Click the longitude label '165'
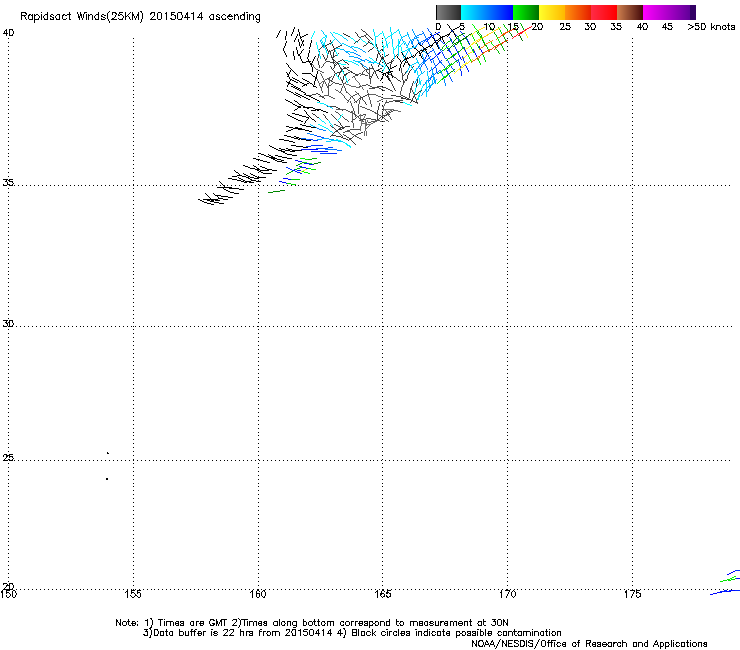740x650 pixels. coord(382,594)
